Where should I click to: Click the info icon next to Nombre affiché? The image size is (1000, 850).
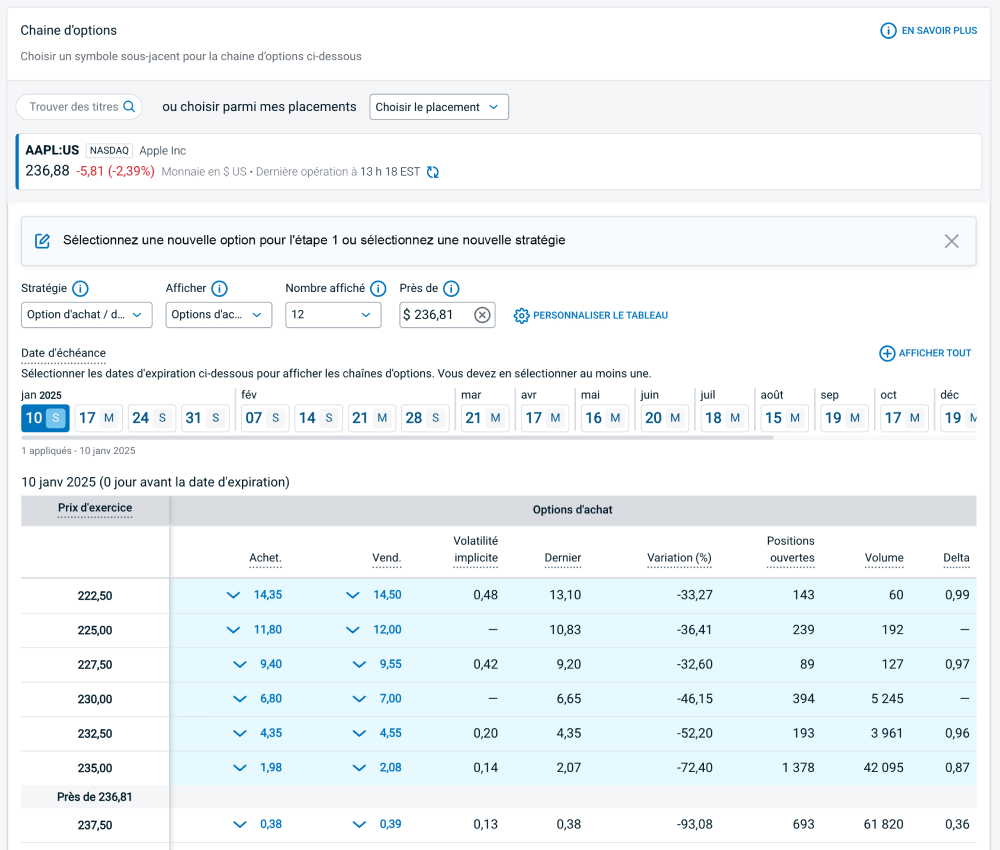[x=378, y=289]
